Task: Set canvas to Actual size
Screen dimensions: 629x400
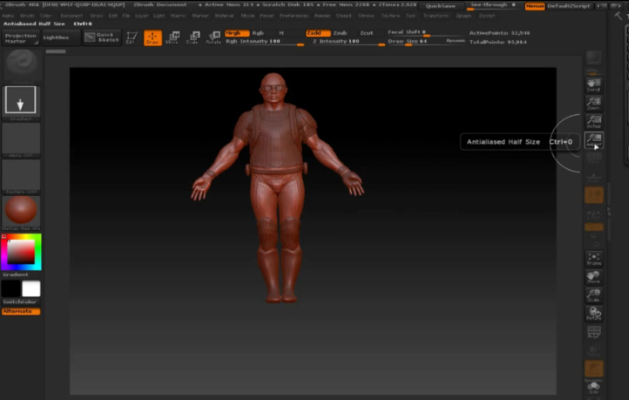Action: (594, 122)
